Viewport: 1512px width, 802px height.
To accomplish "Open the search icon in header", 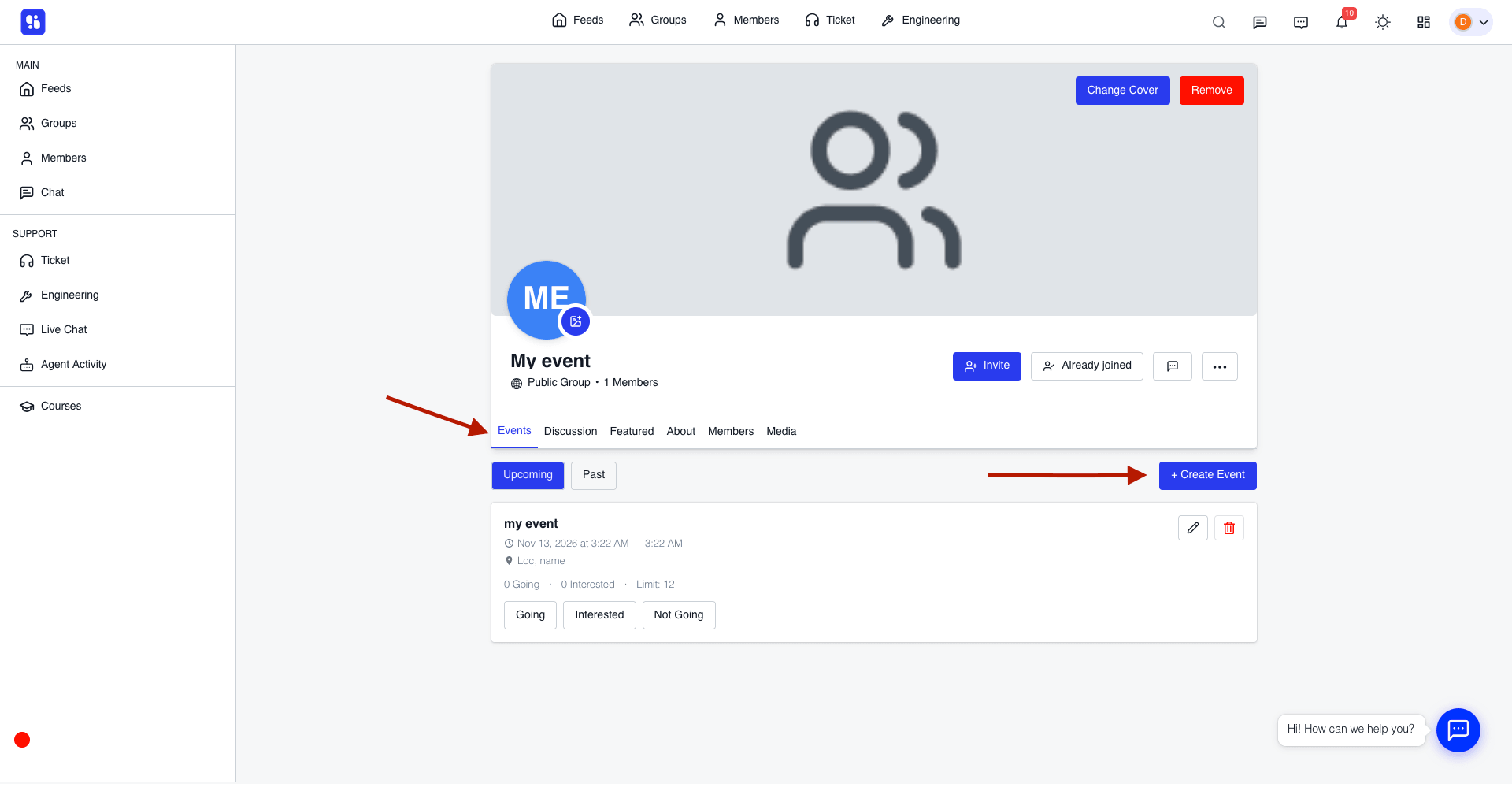I will [1219, 22].
